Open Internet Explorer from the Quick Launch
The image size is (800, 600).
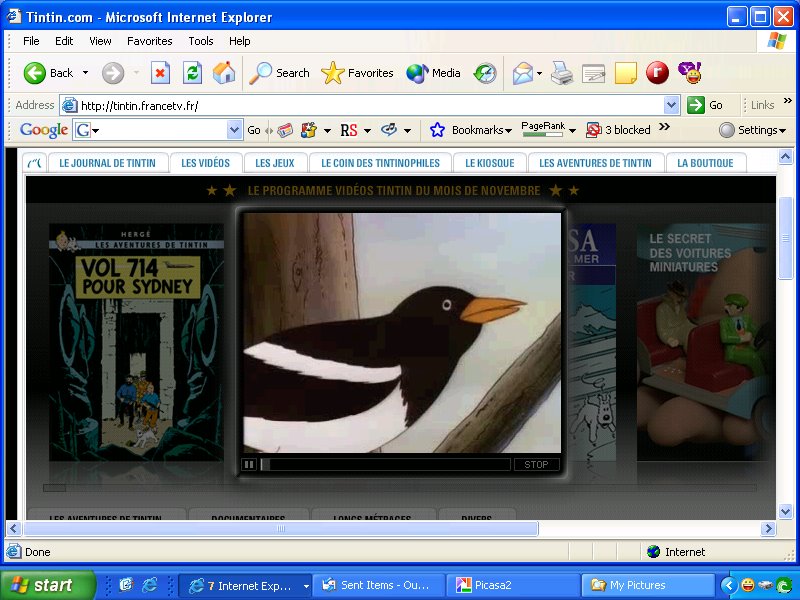pyautogui.click(x=149, y=585)
